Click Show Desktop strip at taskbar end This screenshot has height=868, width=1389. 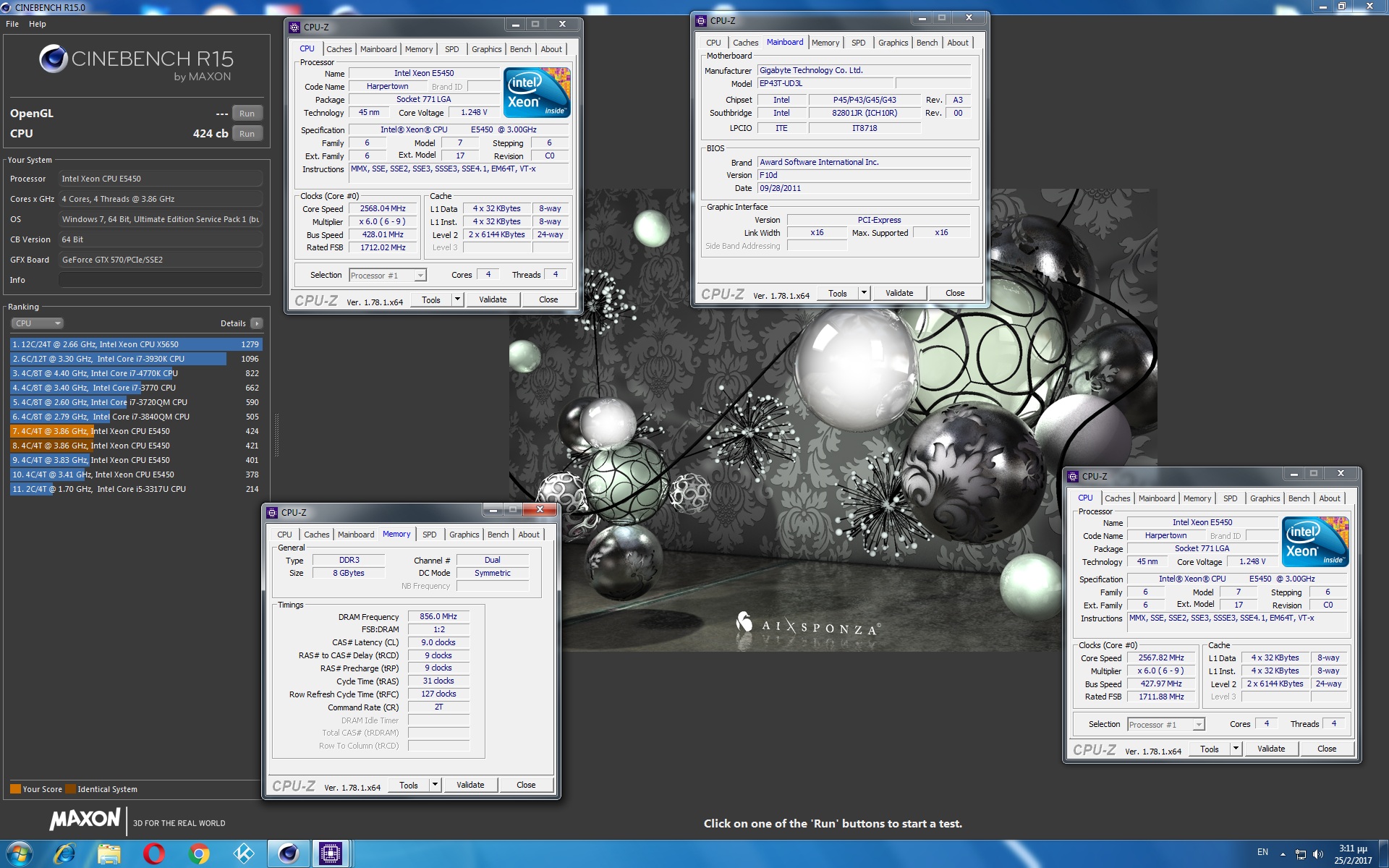tap(1383, 854)
